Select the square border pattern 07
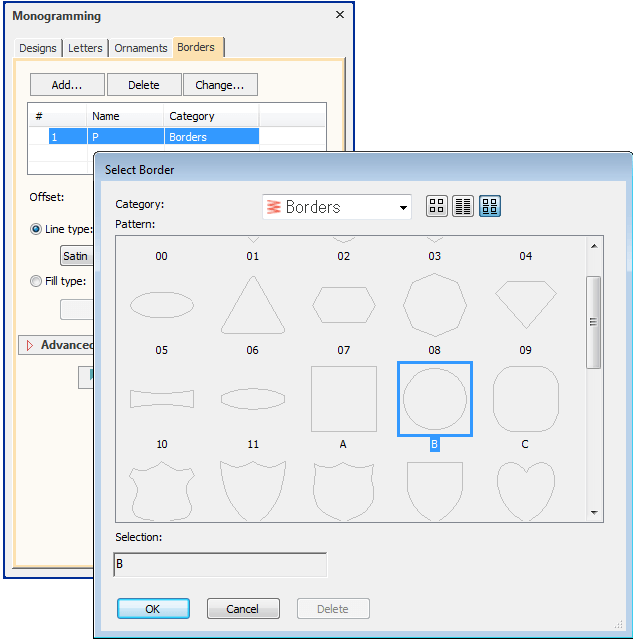The image size is (633, 639). click(x=343, y=397)
